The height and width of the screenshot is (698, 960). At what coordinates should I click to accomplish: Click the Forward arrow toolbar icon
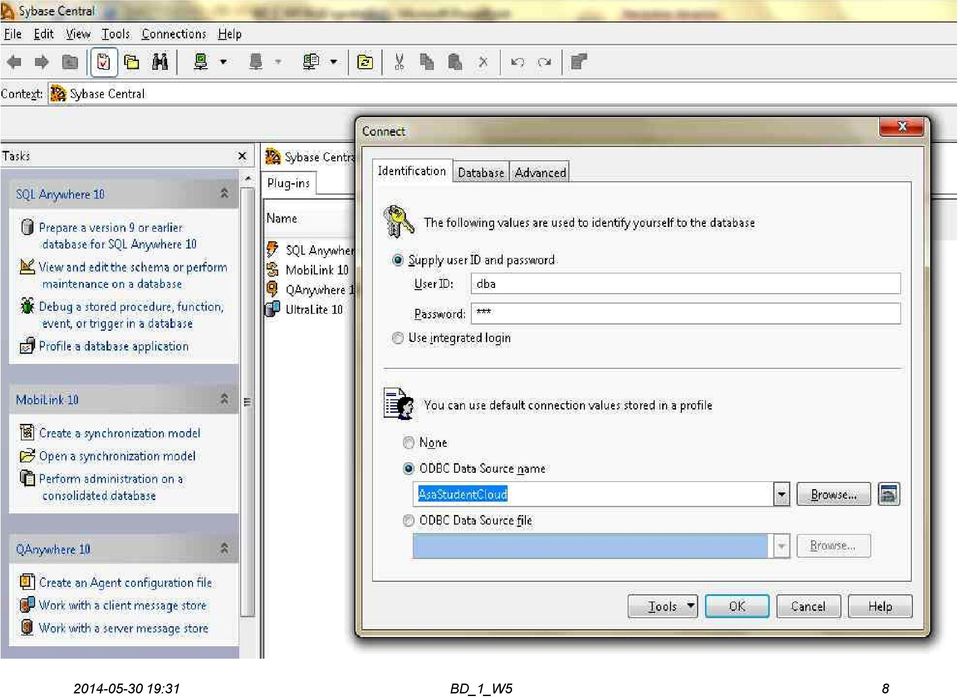(x=42, y=62)
